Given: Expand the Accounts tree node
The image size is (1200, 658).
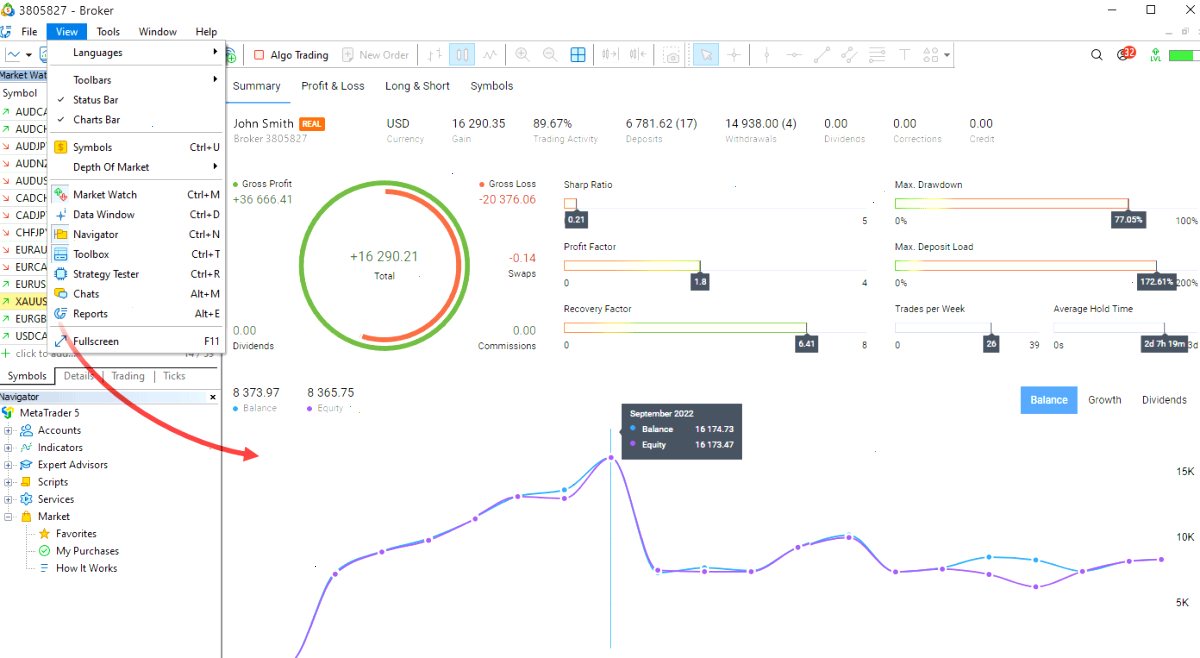Looking at the screenshot, I should point(8,431).
